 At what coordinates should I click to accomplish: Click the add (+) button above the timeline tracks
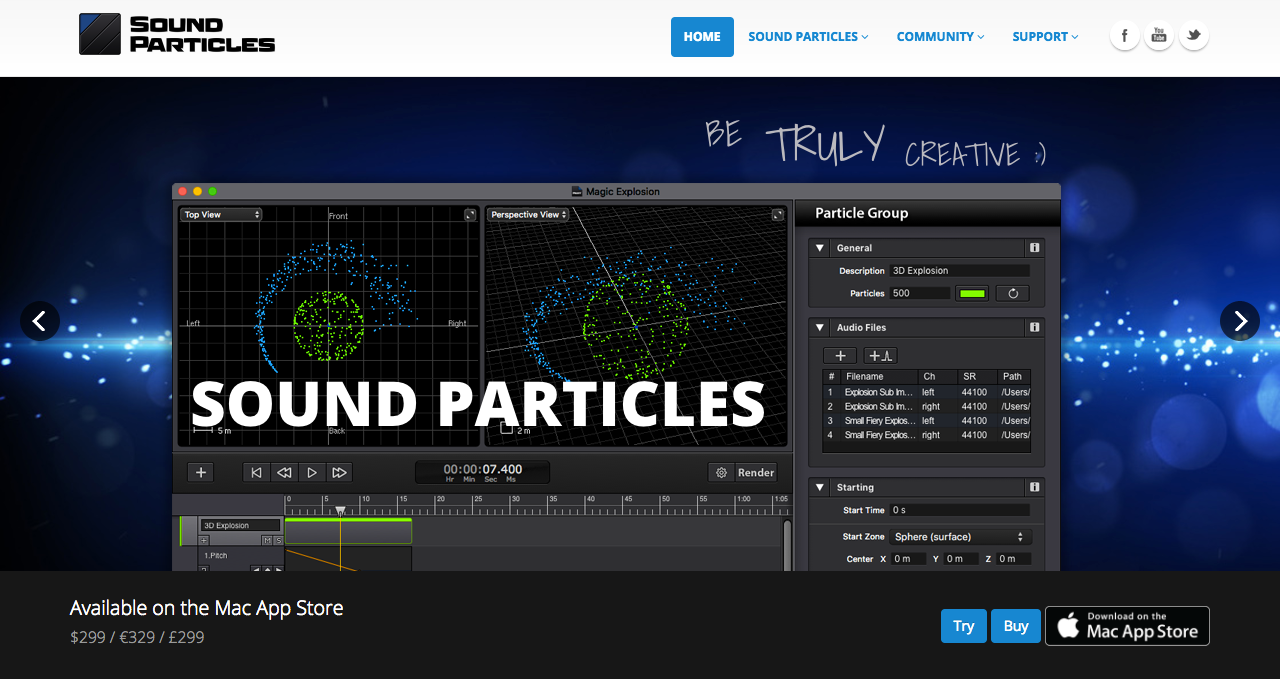tap(200, 472)
